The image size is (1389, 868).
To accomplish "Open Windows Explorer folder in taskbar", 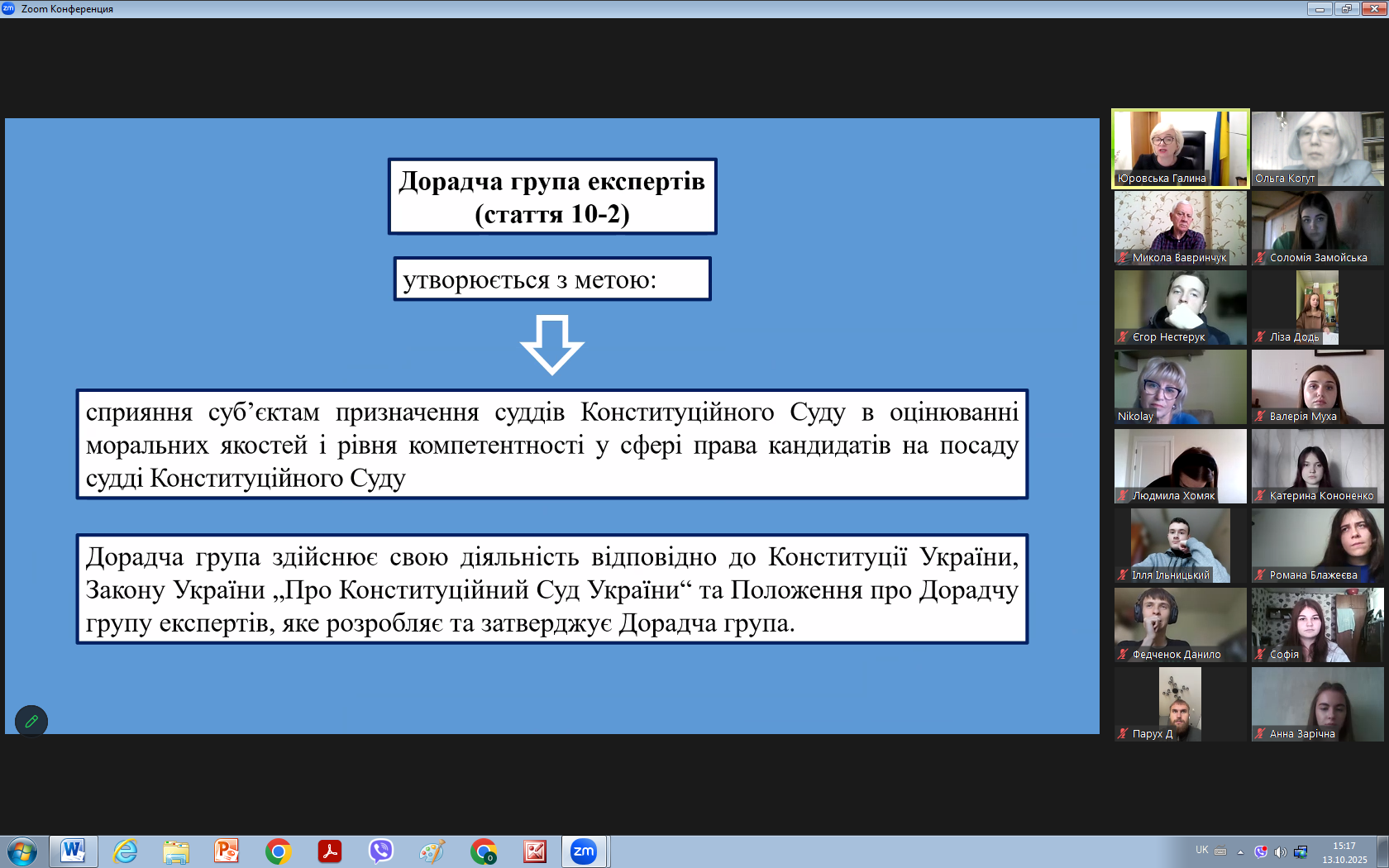I will pos(176,851).
